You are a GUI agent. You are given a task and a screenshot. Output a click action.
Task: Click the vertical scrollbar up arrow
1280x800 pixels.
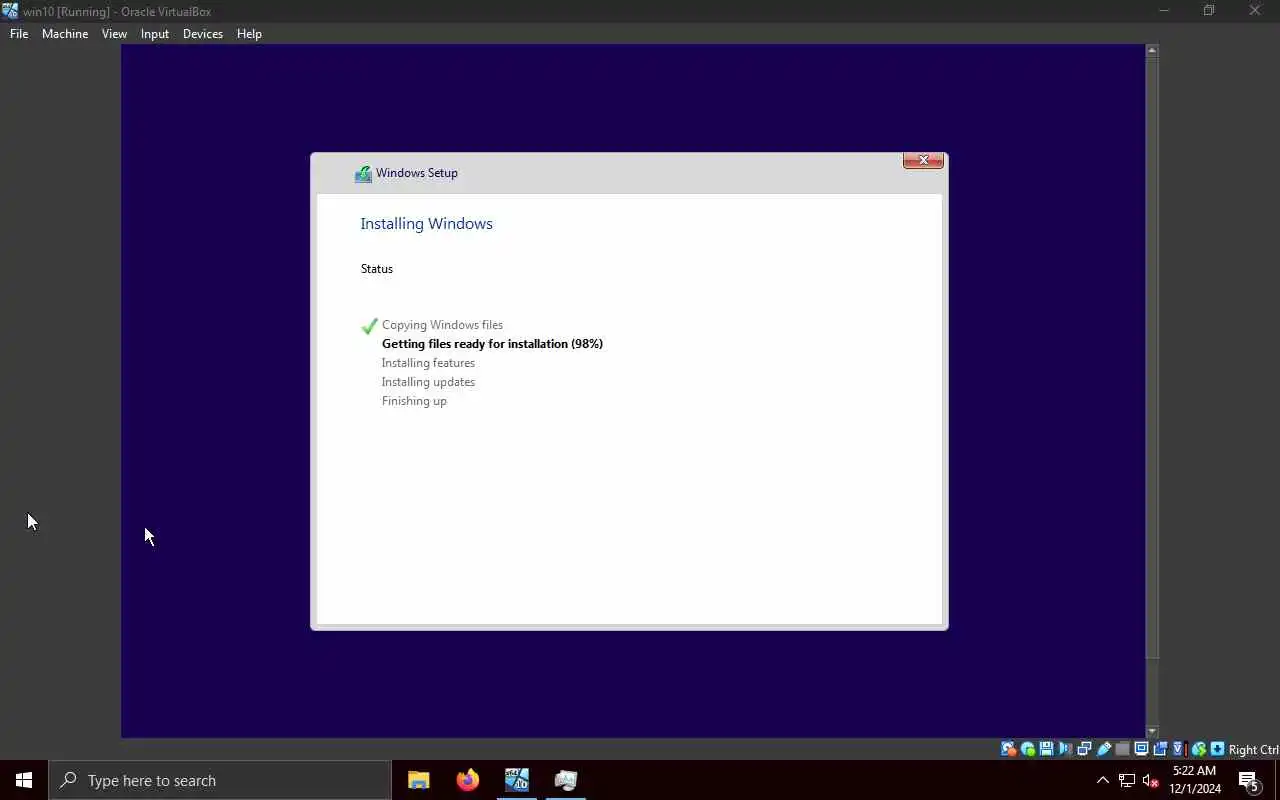point(1152,50)
